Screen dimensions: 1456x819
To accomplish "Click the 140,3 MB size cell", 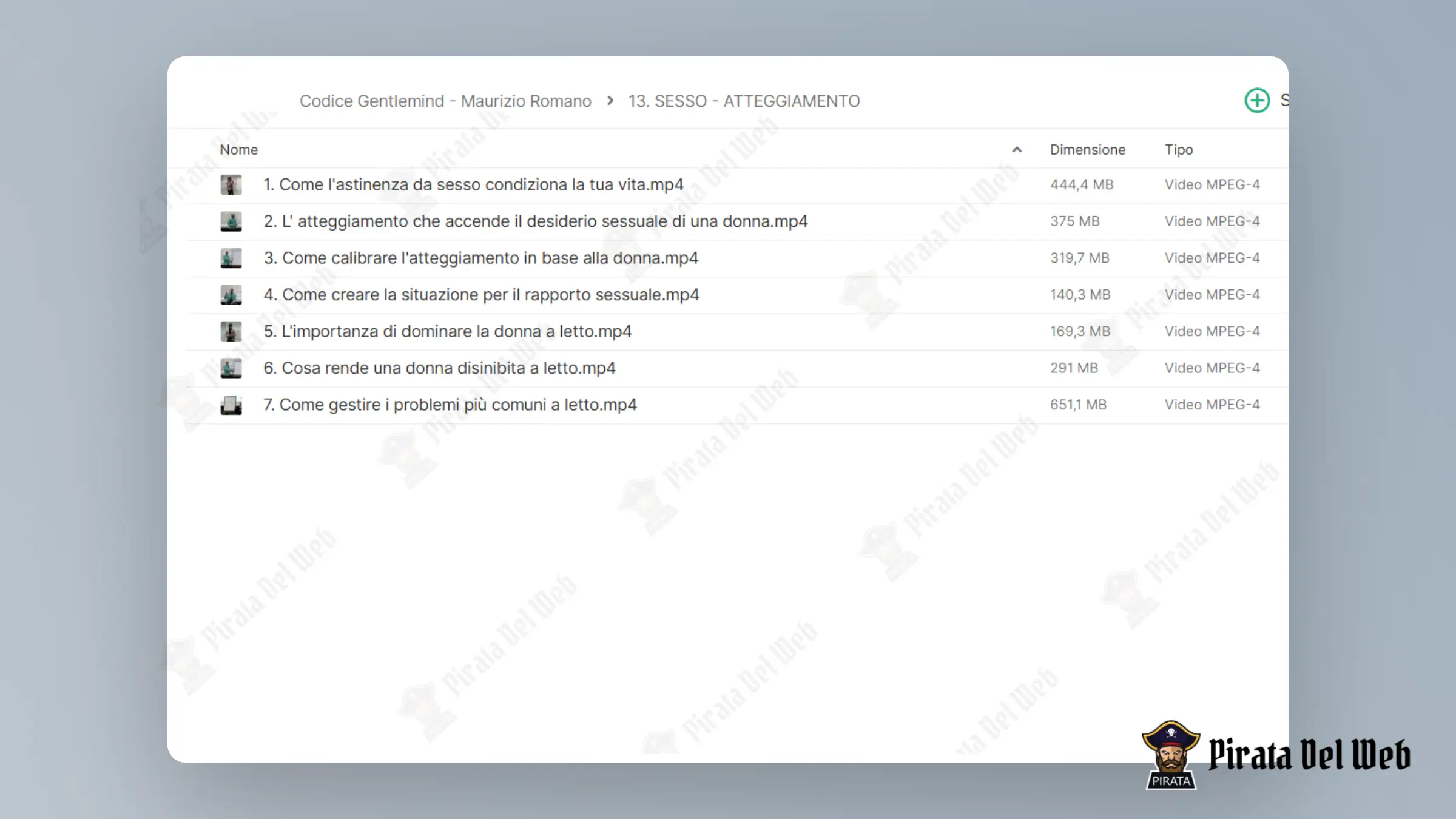I will coord(1080,295).
